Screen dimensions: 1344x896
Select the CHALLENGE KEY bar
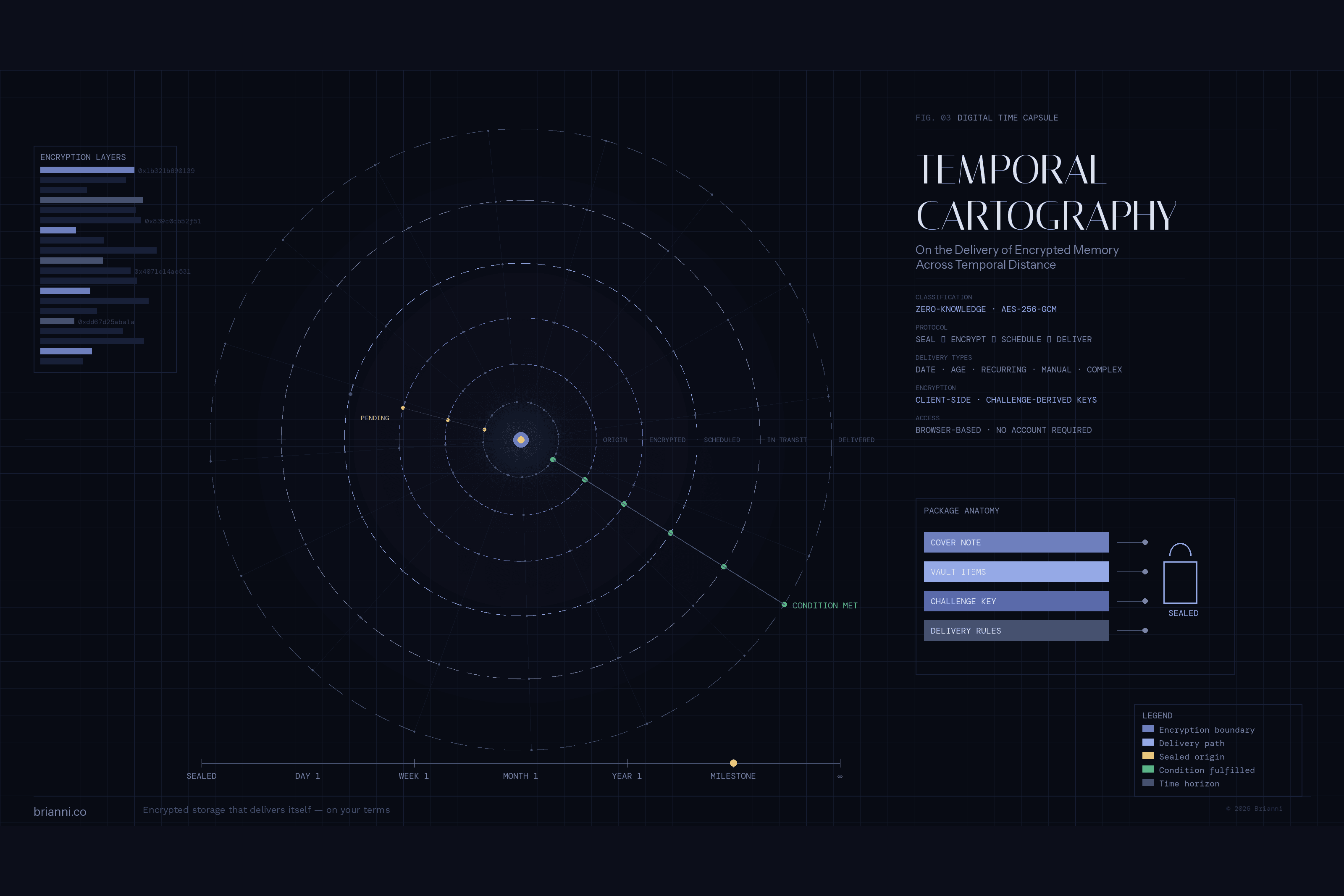1016,601
